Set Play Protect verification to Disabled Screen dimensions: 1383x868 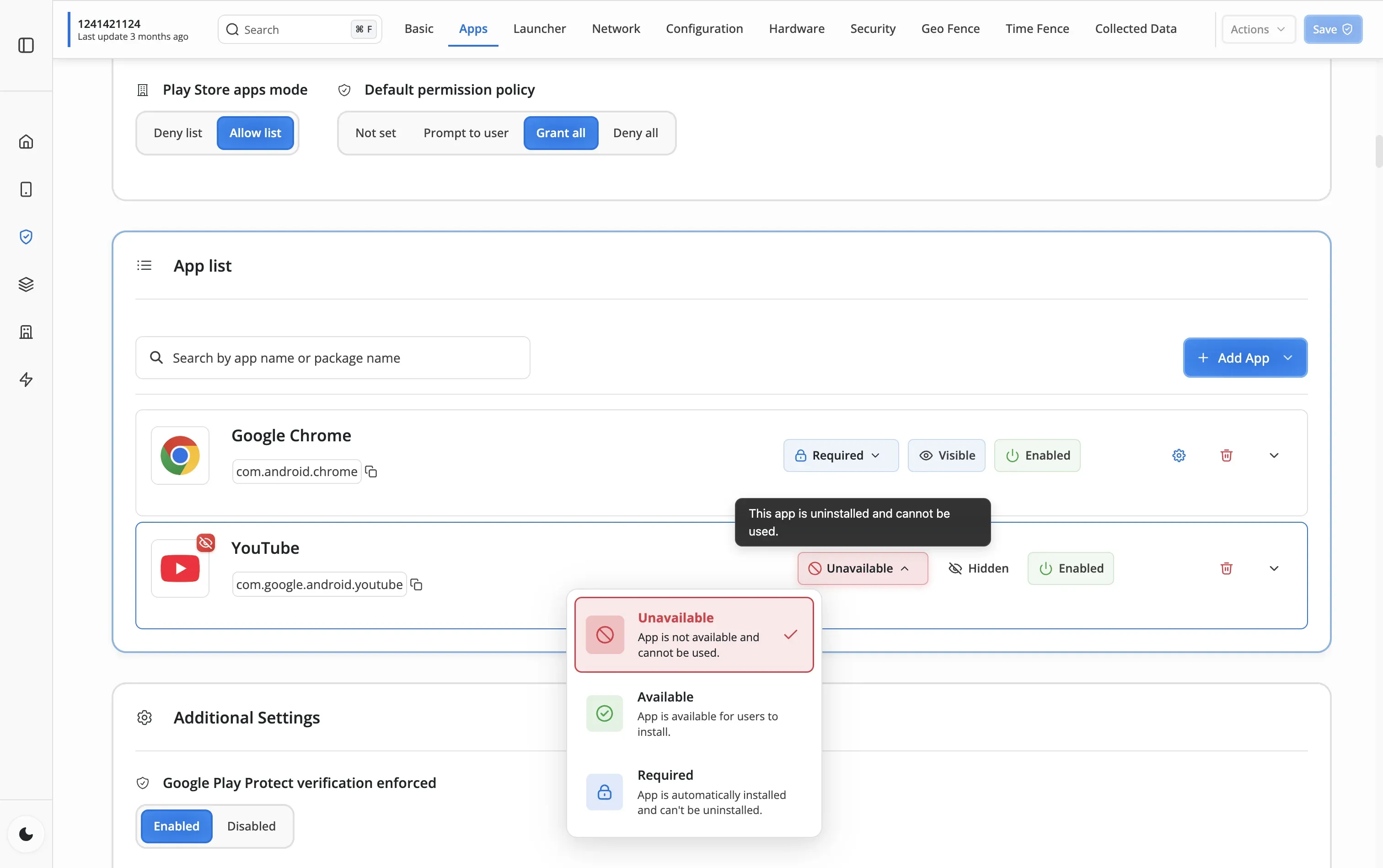pos(252,826)
